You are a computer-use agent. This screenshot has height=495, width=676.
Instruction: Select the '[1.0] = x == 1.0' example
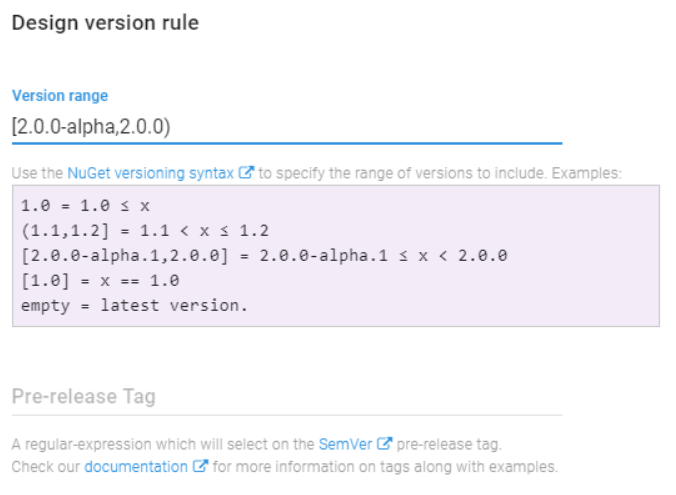coord(100,281)
